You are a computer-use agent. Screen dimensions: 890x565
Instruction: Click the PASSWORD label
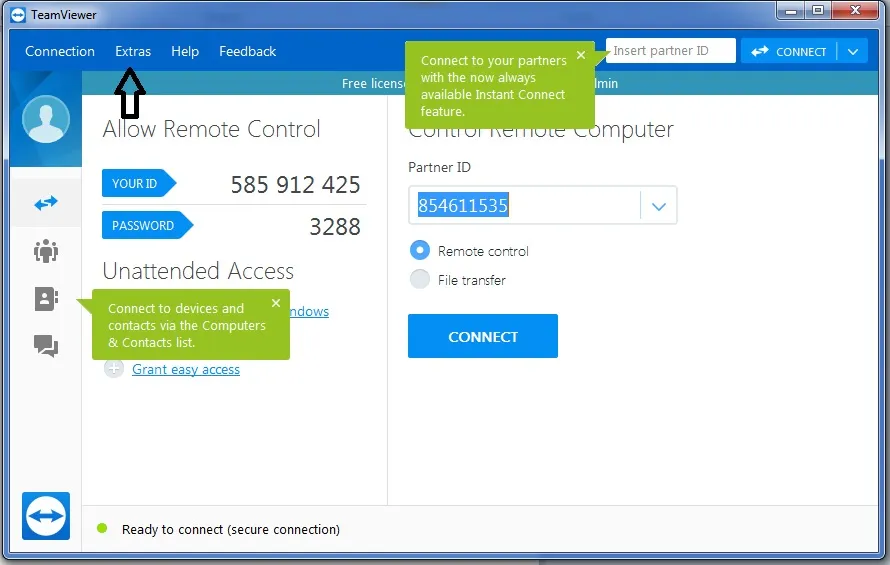tap(147, 225)
